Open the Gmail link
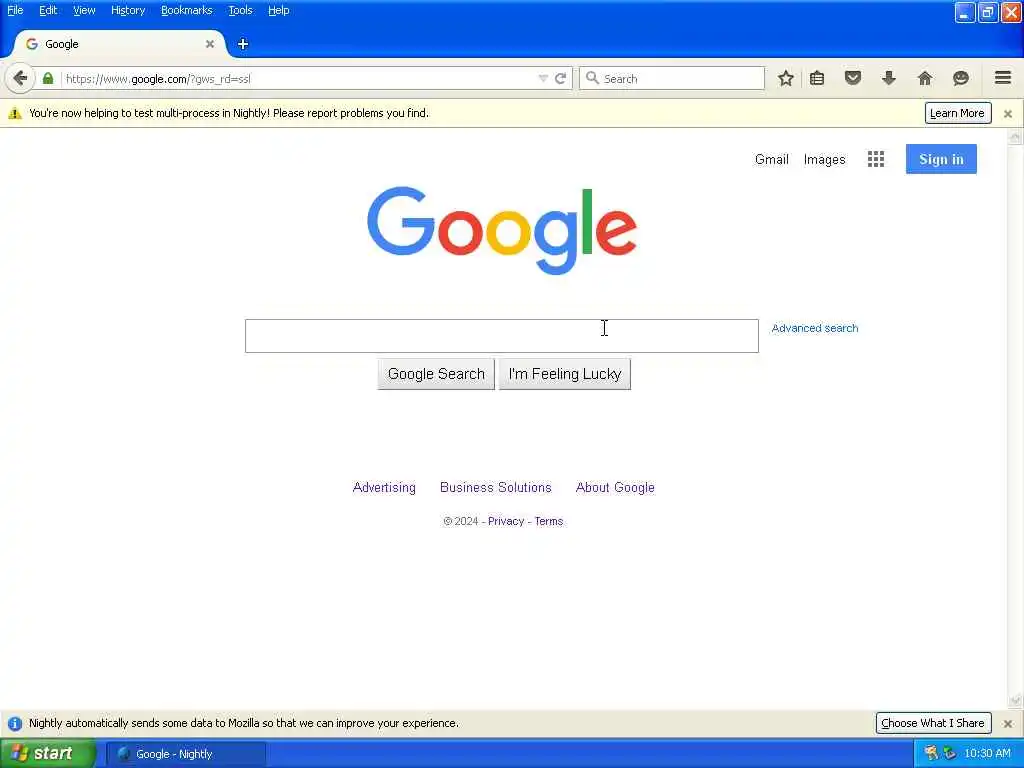Image resolution: width=1024 pixels, height=768 pixels. pyautogui.click(x=772, y=159)
